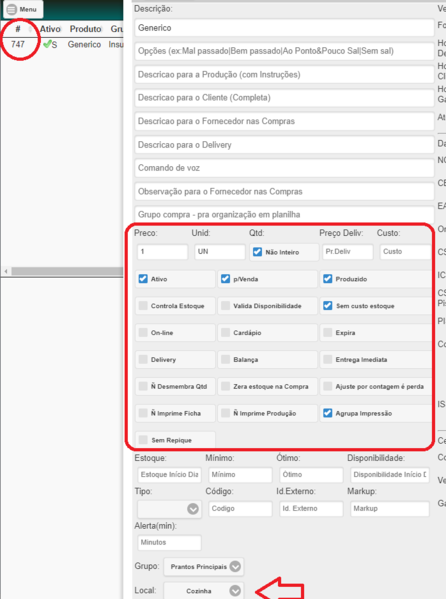Focus the Descricao para a Produção field
The width and height of the screenshot is (446, 599).
coord(284,74)
